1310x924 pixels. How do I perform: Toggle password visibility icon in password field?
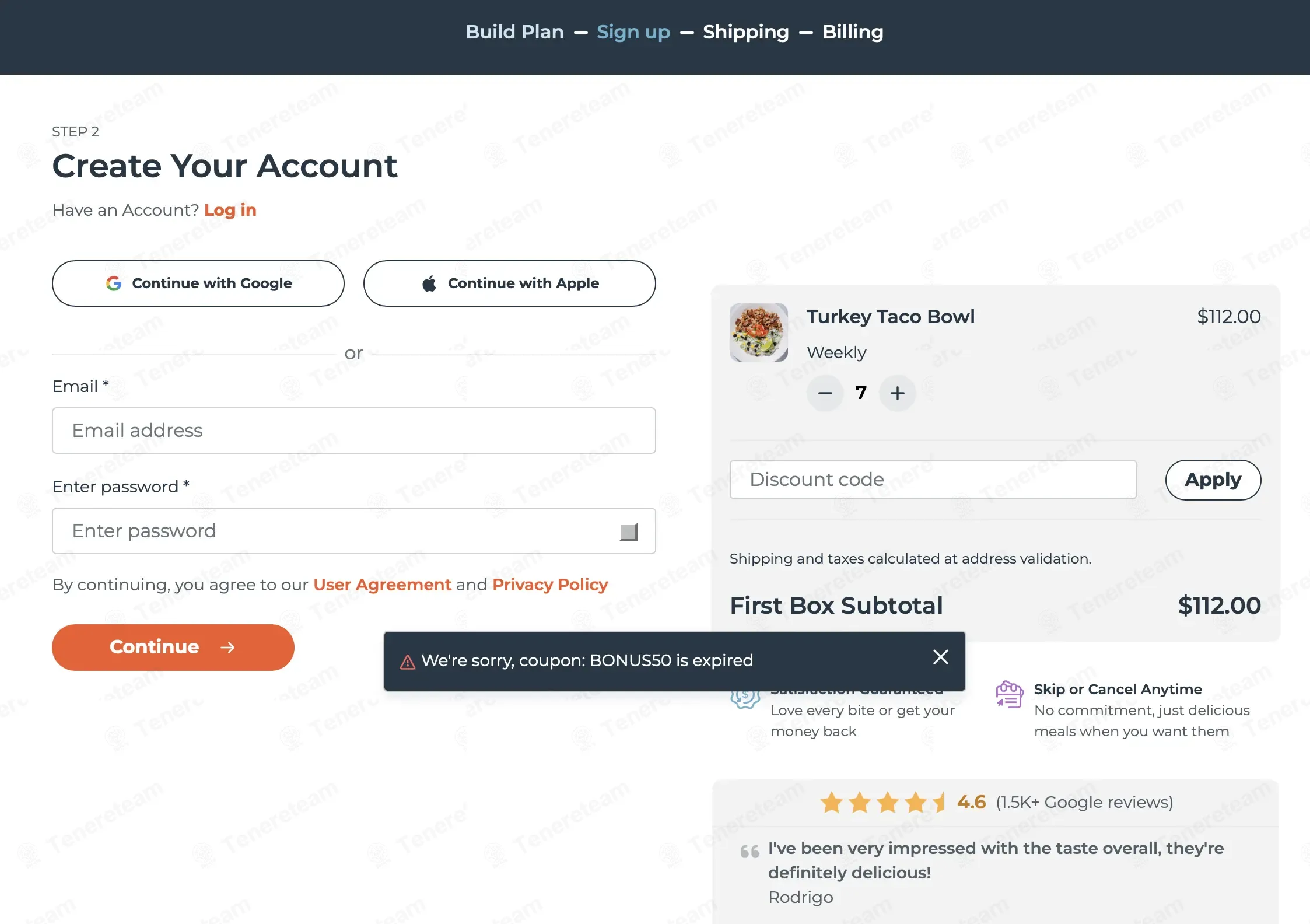tap(628, 532)
